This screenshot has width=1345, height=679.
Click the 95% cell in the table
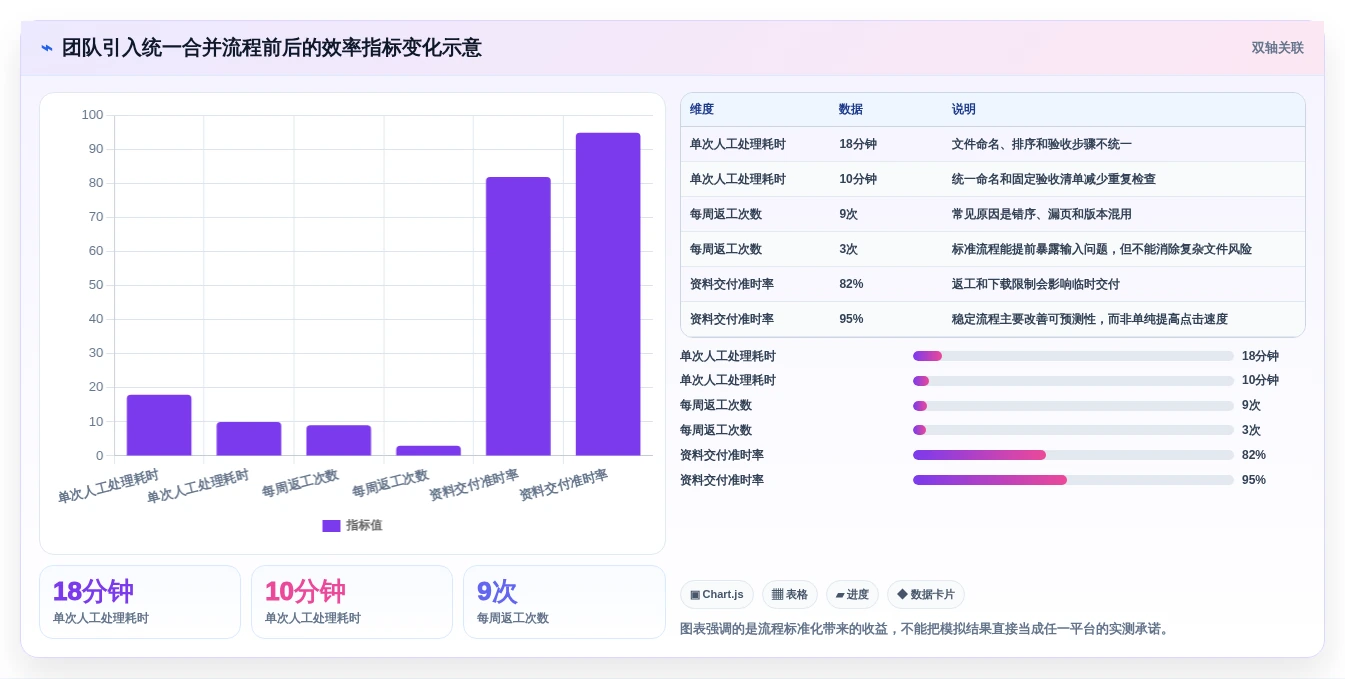[851, 320]
